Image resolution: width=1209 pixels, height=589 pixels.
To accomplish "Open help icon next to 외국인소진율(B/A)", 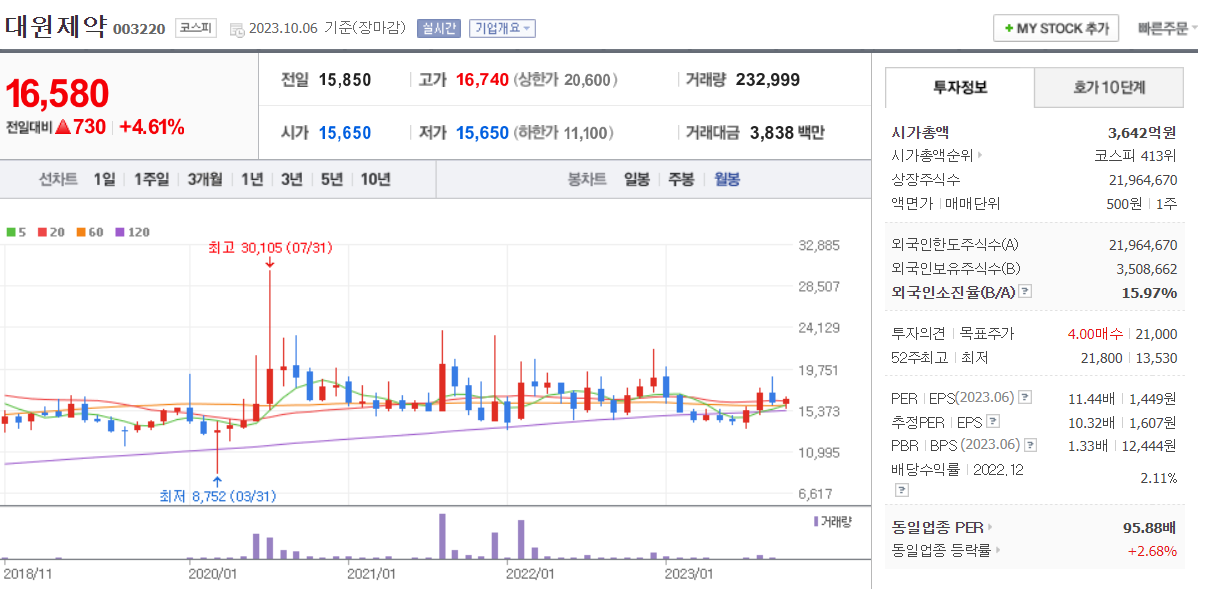I will coord(1025,292).
